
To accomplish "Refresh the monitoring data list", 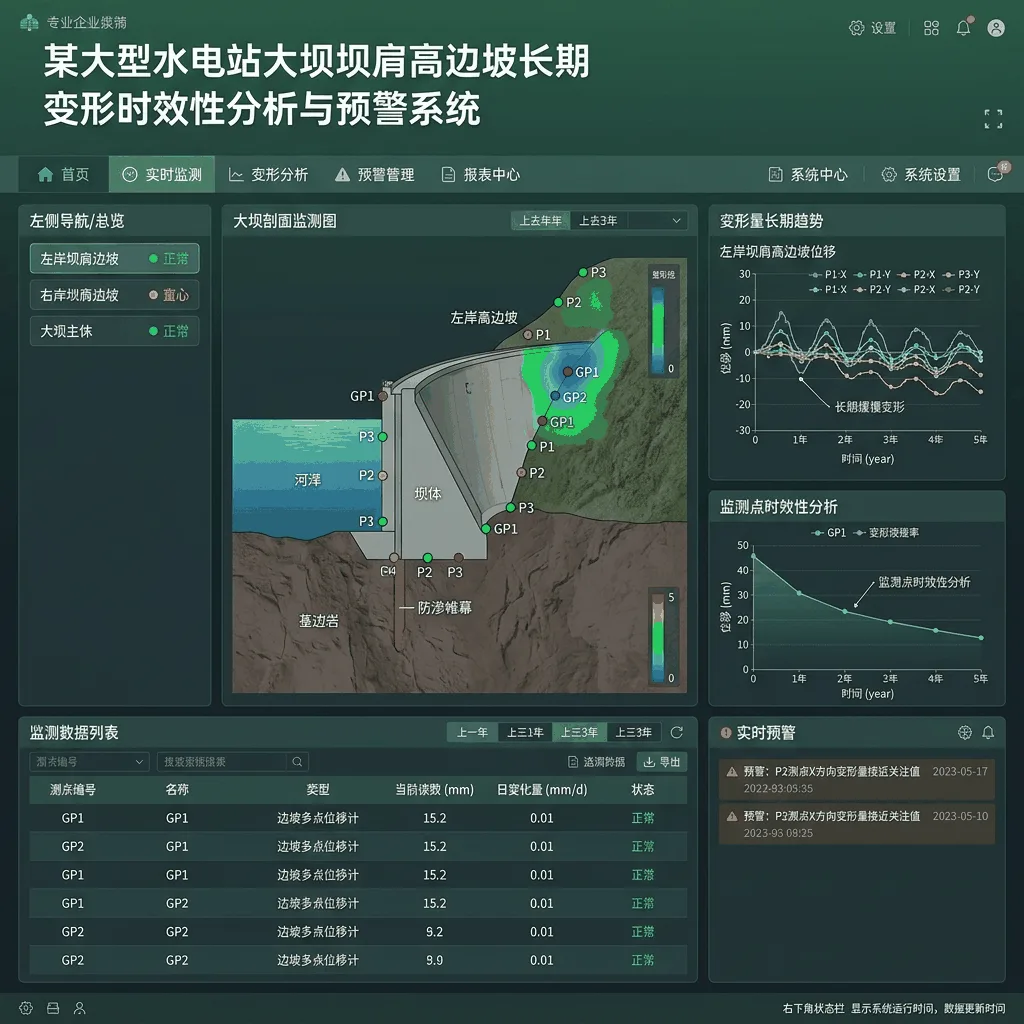I will [x=677, y=733].
